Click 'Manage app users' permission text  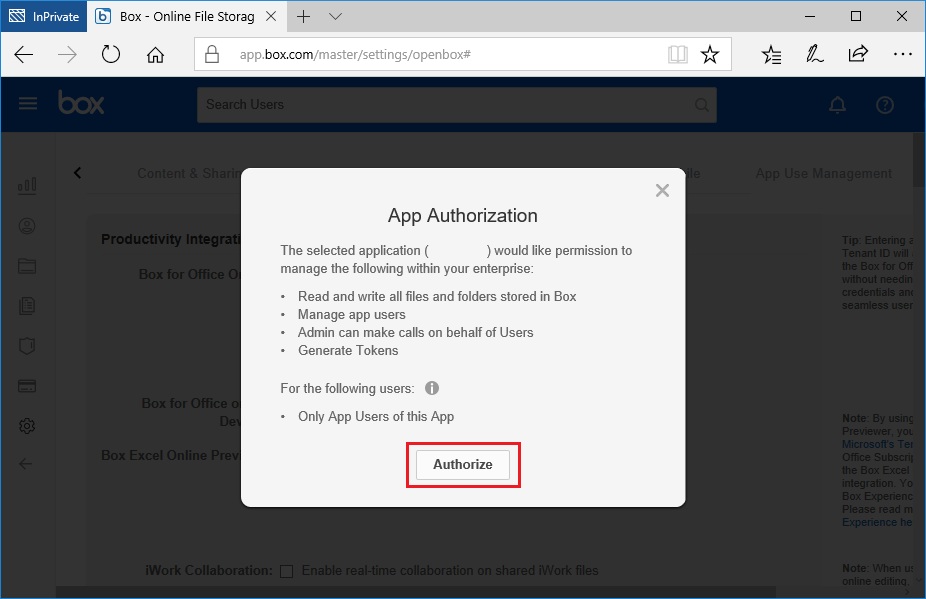coord(351,314)
